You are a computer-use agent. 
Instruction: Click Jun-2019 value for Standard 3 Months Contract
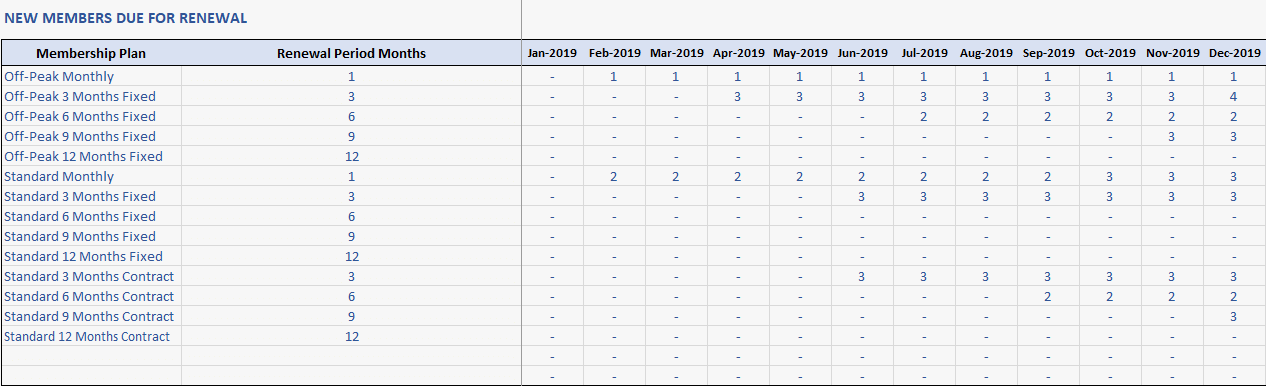pos(862,276)
